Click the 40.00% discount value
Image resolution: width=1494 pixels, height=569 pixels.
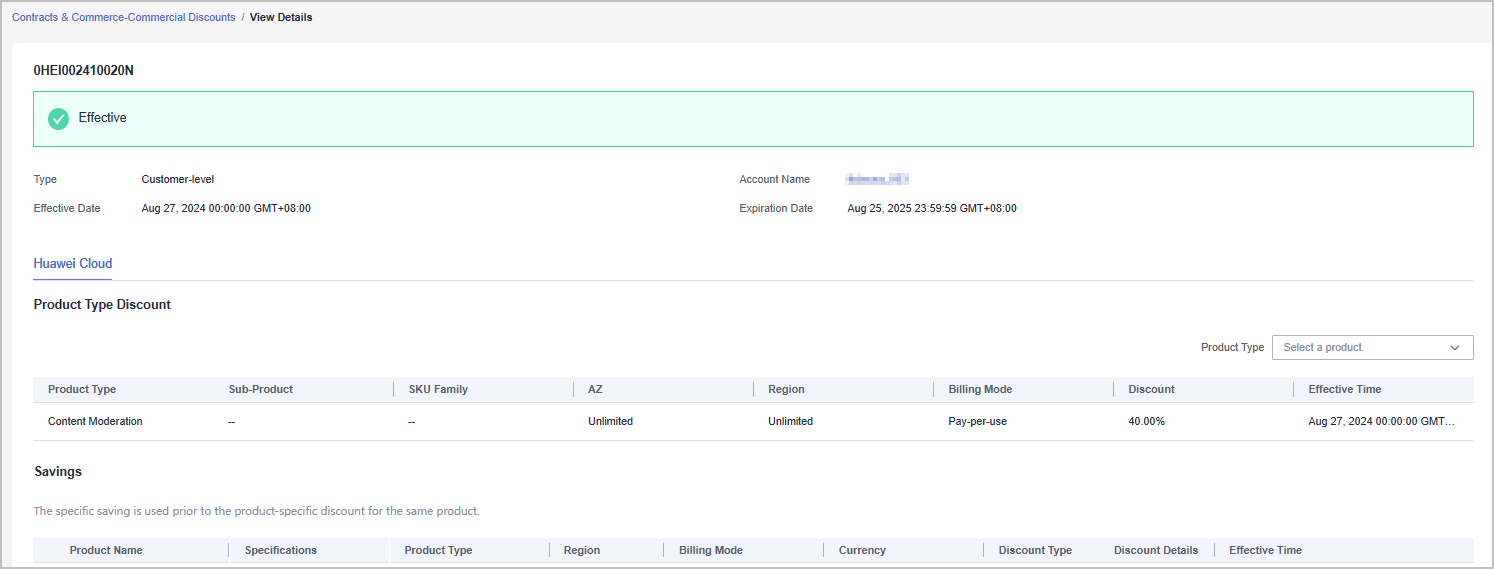pos(1146,421)
